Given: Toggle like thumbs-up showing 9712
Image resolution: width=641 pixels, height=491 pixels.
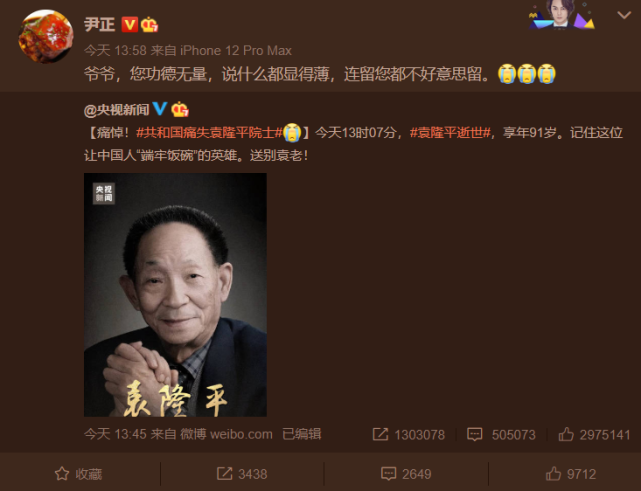Looking at the screenshot, I should point(571,474).
